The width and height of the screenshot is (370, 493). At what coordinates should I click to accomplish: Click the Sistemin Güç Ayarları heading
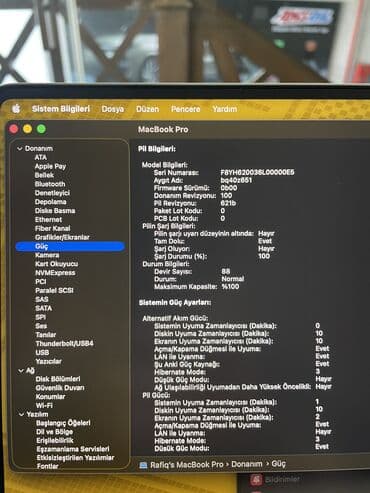point(175,303)
